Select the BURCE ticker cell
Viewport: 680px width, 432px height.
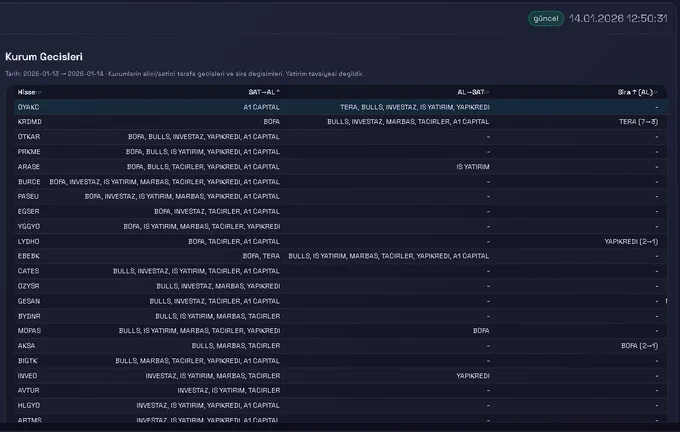tap(29, 182)
